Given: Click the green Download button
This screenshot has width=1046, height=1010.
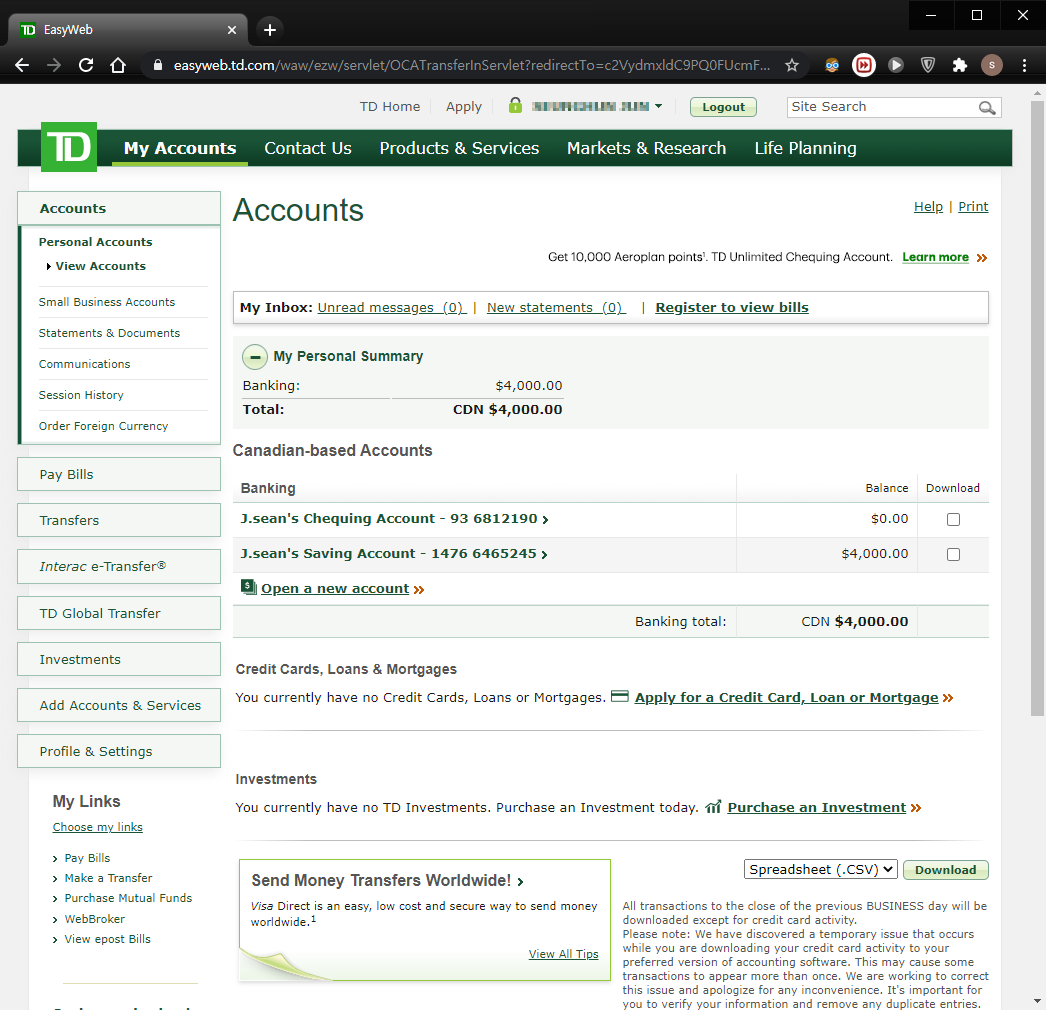Looking at the screenshot, I should 945,870.
